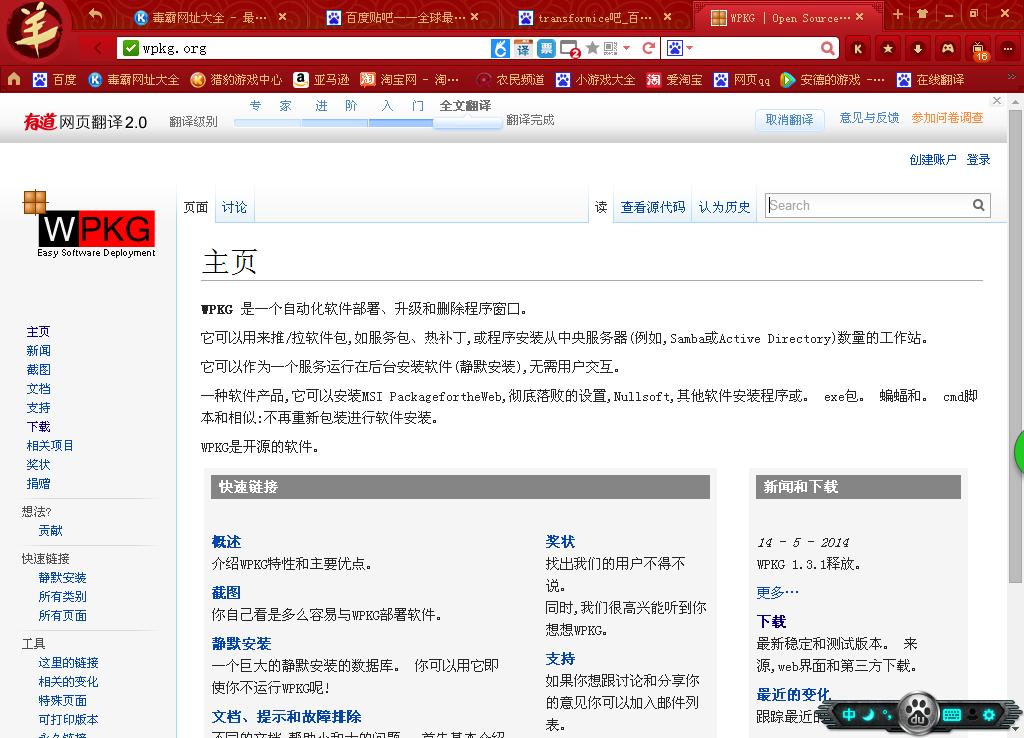Click the 票 ticket icon in address bar
1024x738 pixels.
click(546, 48)
